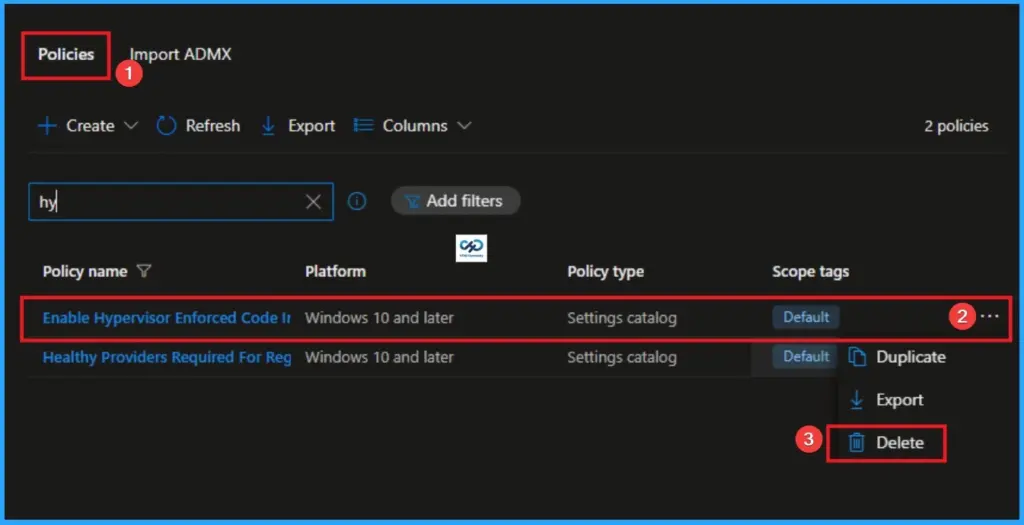Click the Refresh label in toolbar

pyautogui.click(x=213, y=125)
